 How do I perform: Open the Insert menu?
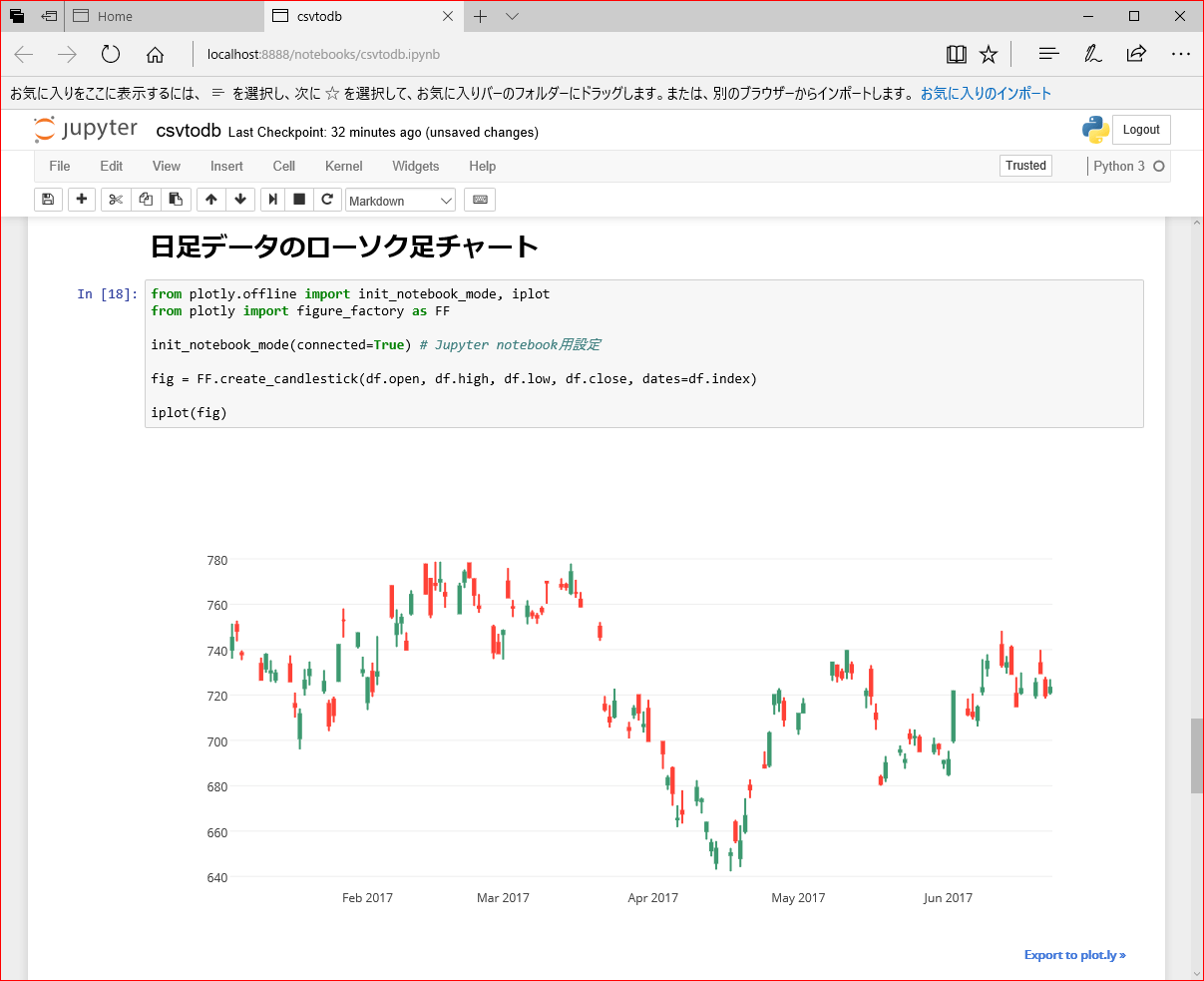226,166
